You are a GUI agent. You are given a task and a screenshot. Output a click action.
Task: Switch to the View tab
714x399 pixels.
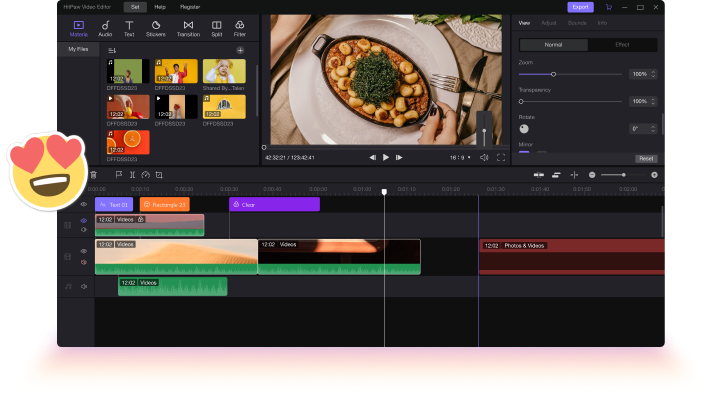[x=524, y=23]
